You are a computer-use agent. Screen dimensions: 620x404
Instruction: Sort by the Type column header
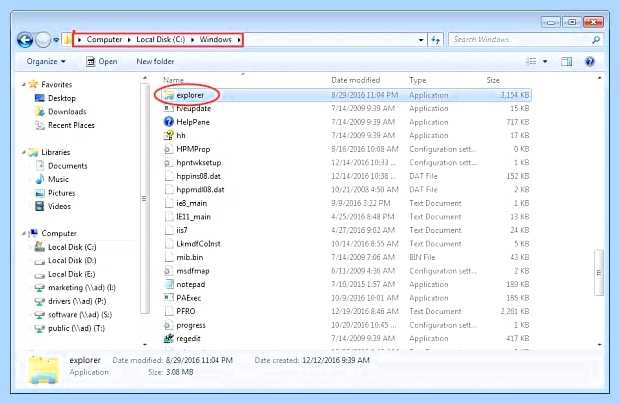[418, 80]
